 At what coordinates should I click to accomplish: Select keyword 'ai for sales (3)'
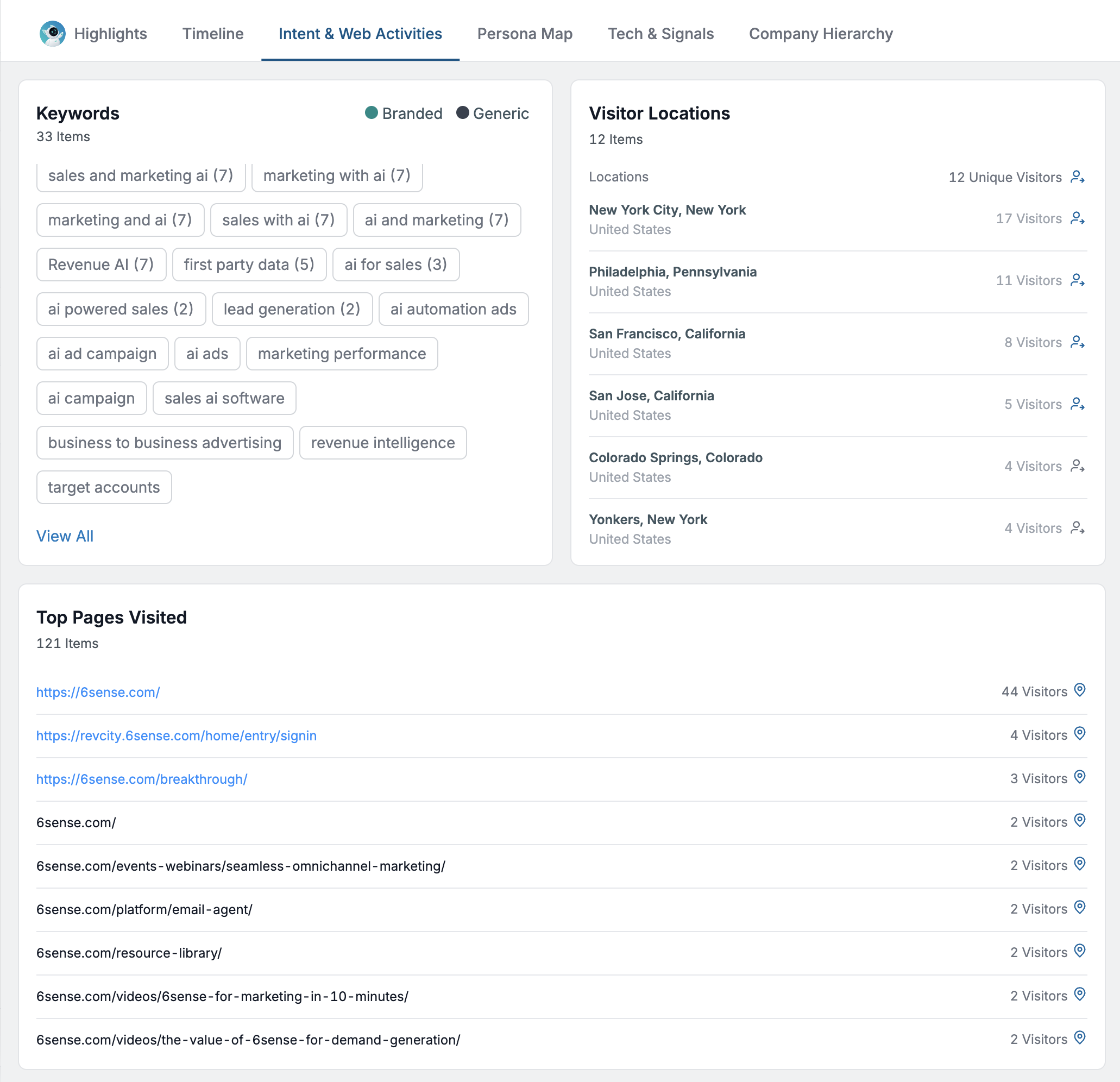(x=396, y=265)
